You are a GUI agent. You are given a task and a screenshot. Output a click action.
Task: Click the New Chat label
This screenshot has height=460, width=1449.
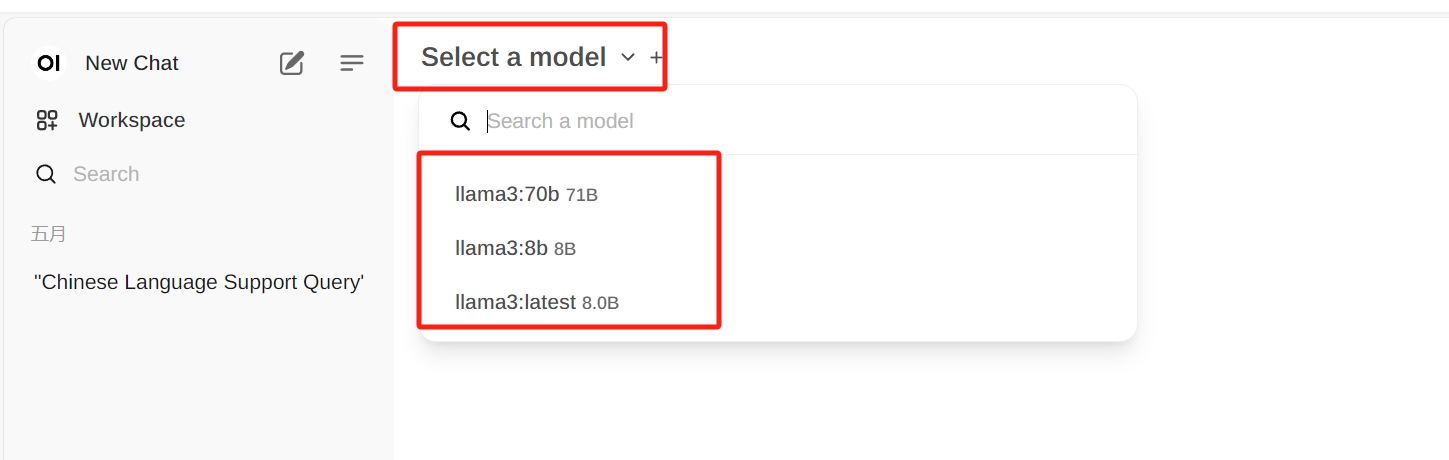tap(131, 63)
